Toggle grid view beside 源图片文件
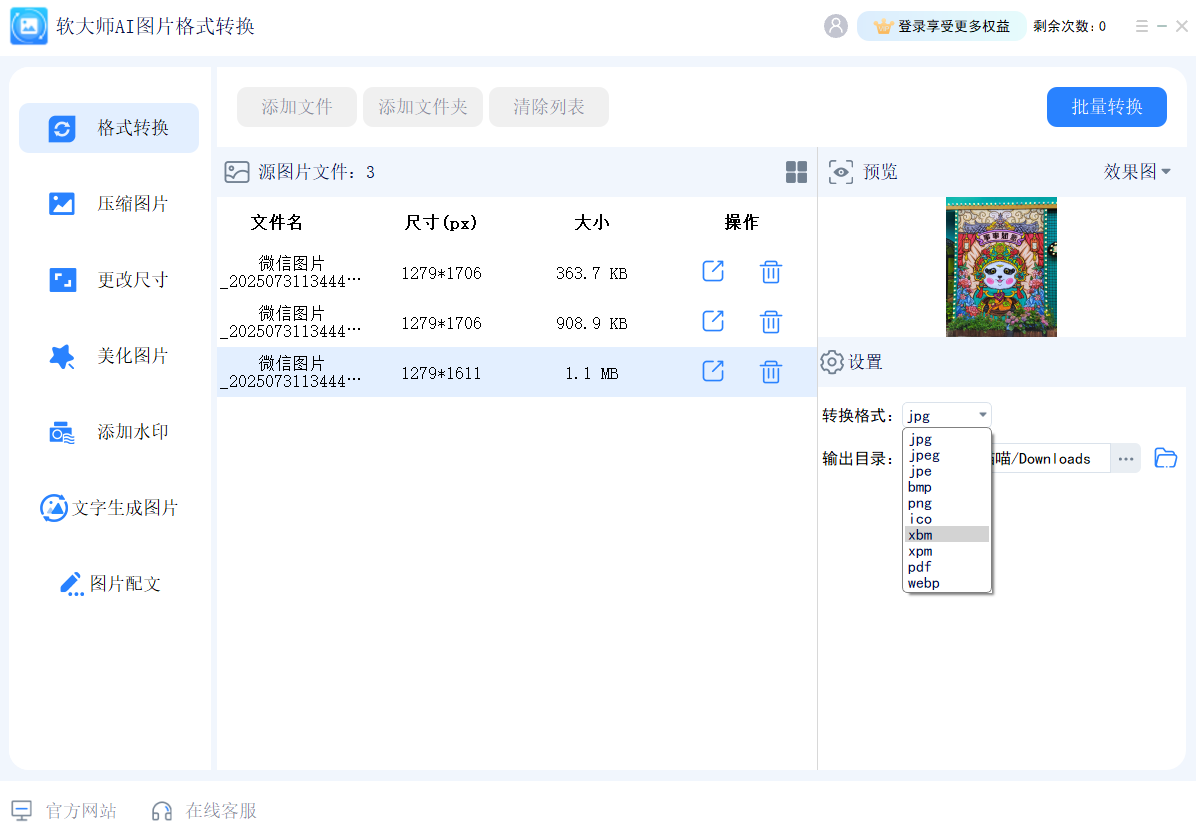The image size is (1196, 839). click(796, 171)
